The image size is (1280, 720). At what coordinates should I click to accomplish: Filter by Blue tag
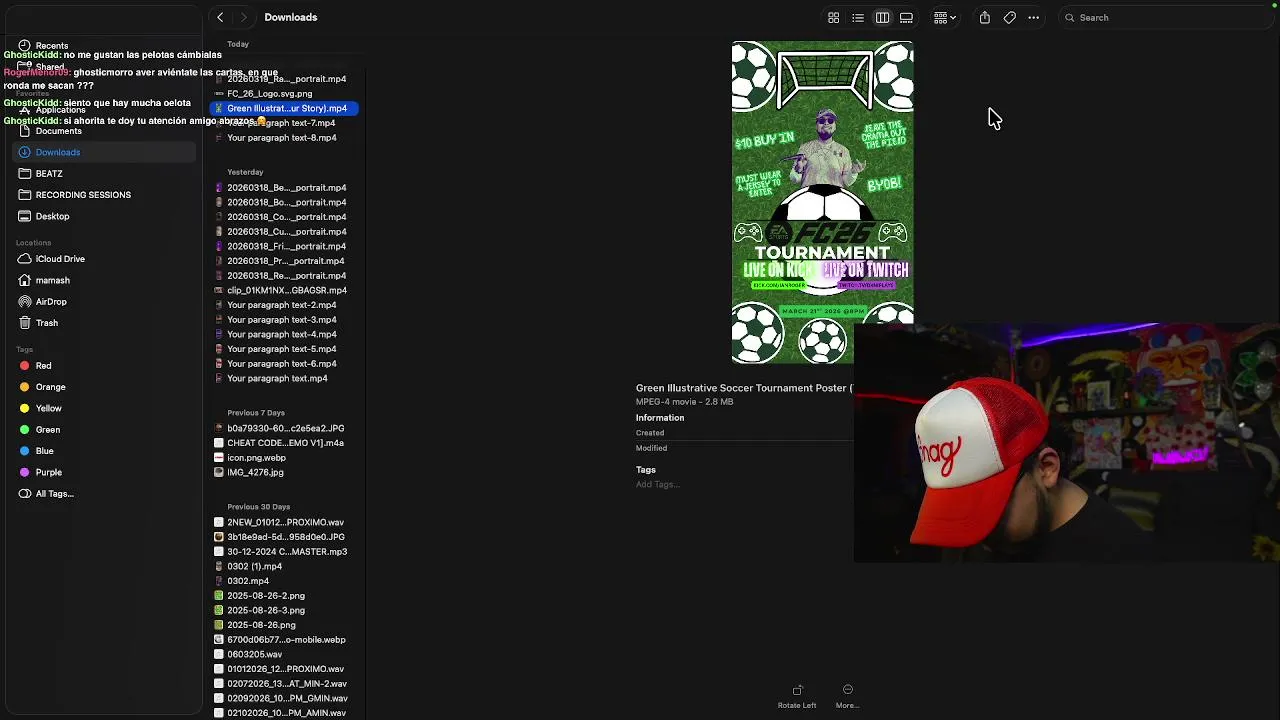pyautogui.click(x=44, y=451)
